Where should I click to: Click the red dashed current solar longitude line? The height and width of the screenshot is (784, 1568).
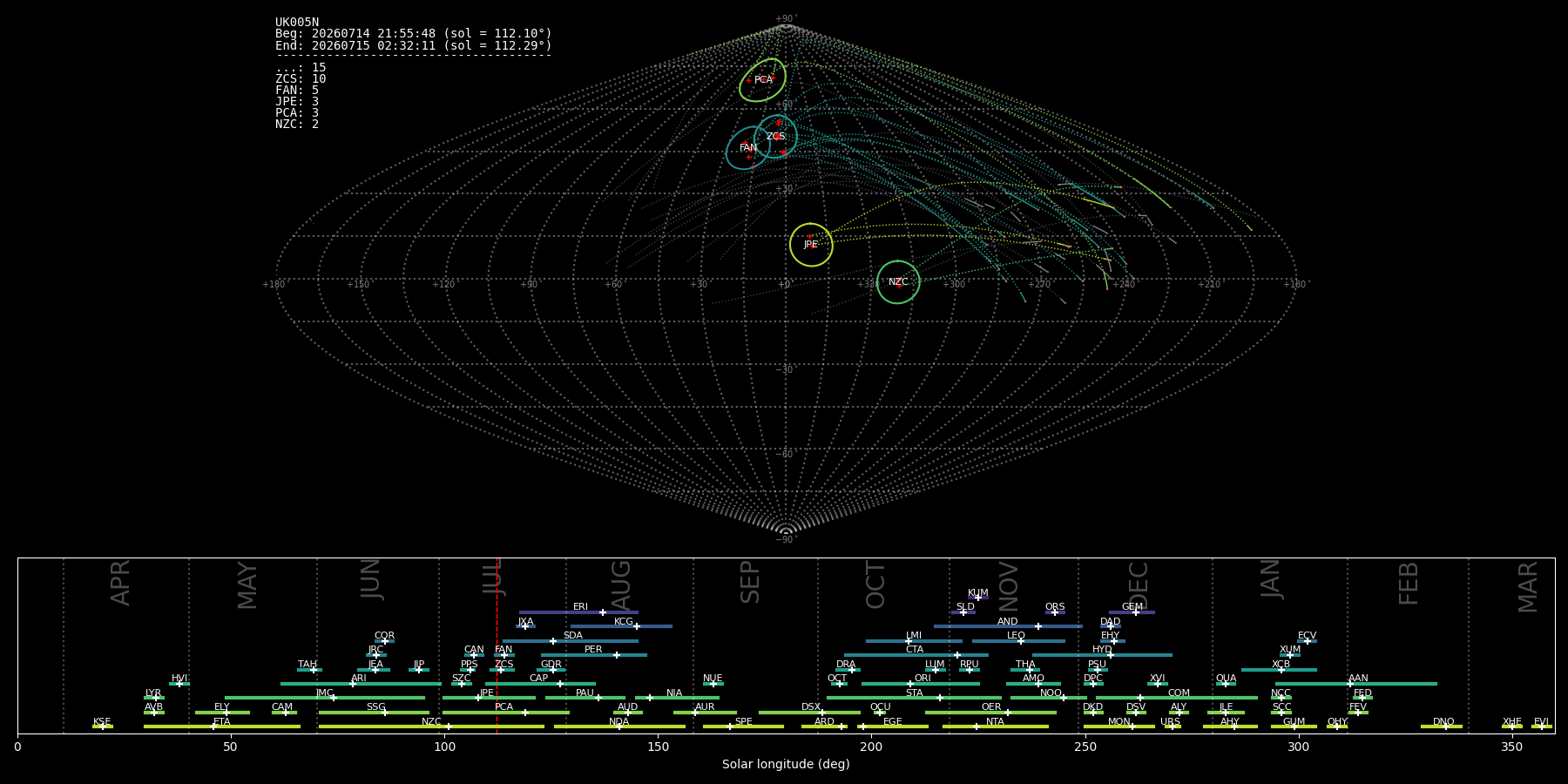pos(497,645)
